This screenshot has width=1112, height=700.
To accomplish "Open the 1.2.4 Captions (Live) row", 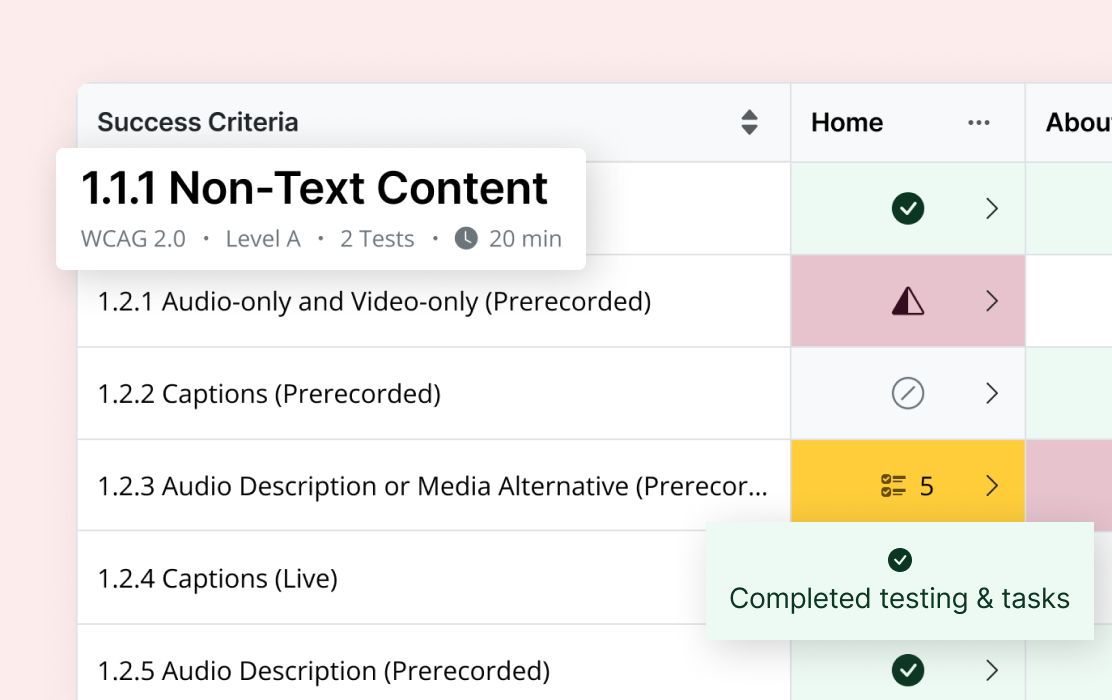I will 217,579.
